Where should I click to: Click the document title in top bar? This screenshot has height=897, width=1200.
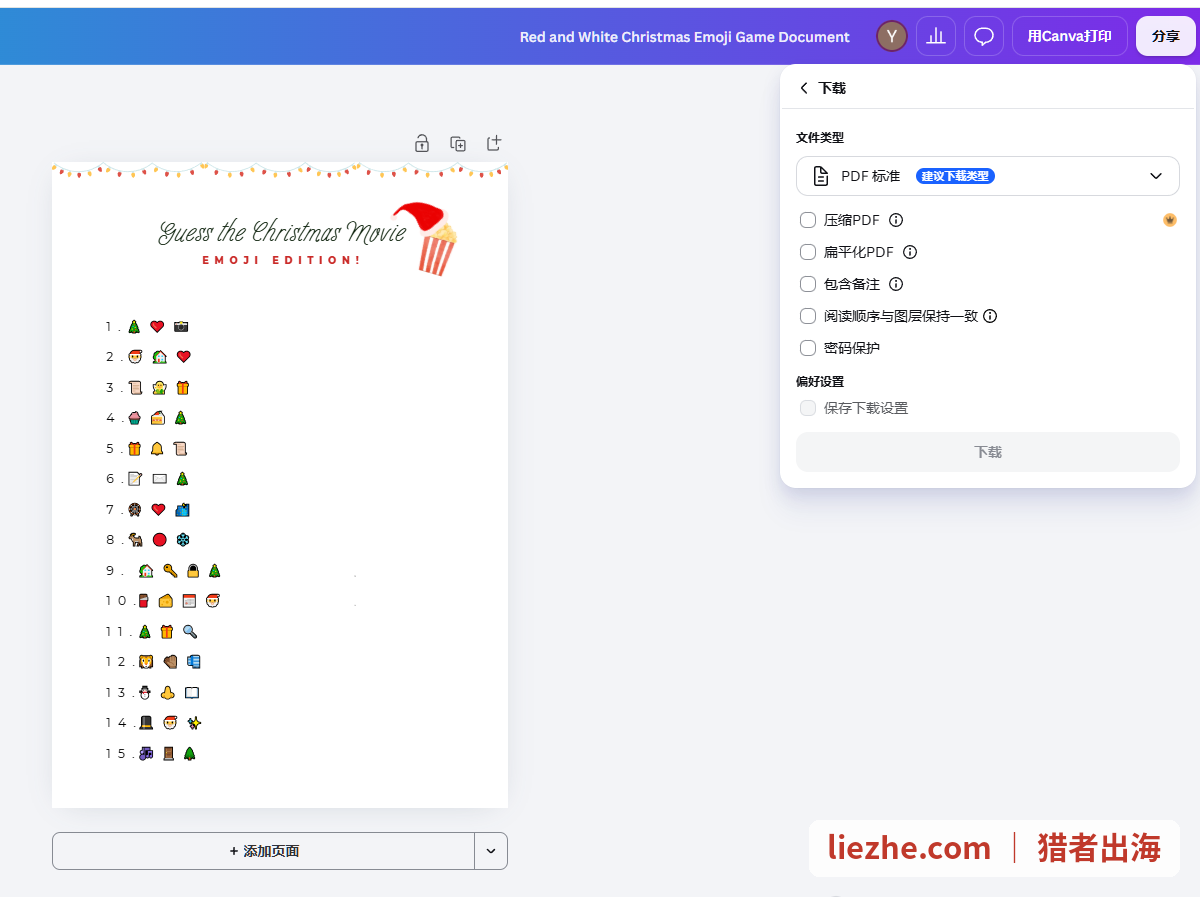[685, 37]
